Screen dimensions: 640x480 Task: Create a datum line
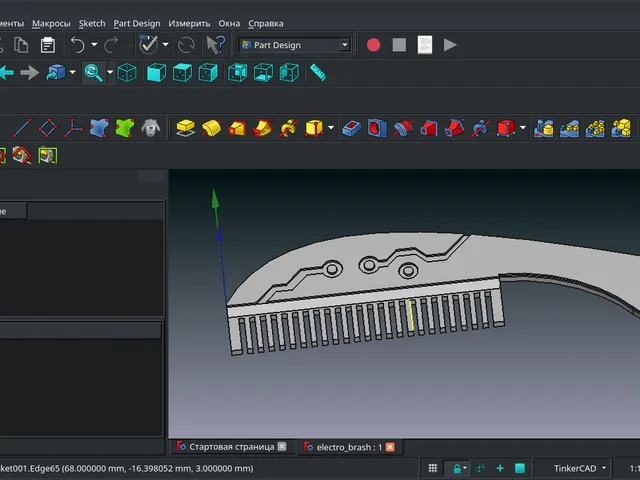pyautogui.click(x=22, y=128)
